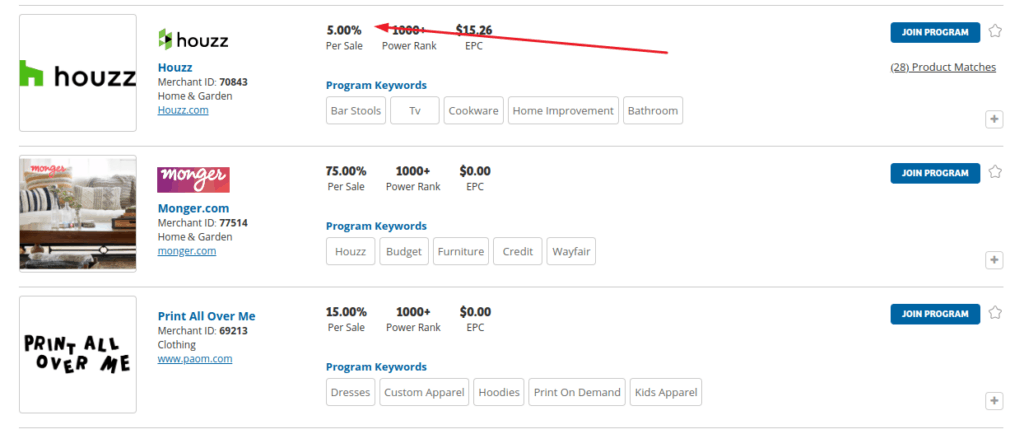The image size is (1024, 434).
Task: Open www.paom.com link
Action: pyautogui.click(x=195, y=359)
